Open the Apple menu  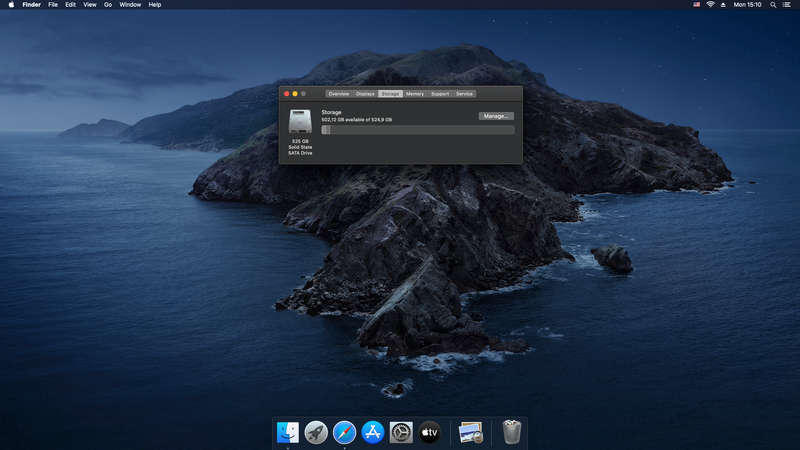pyautogui.click(x=11, y=5)
